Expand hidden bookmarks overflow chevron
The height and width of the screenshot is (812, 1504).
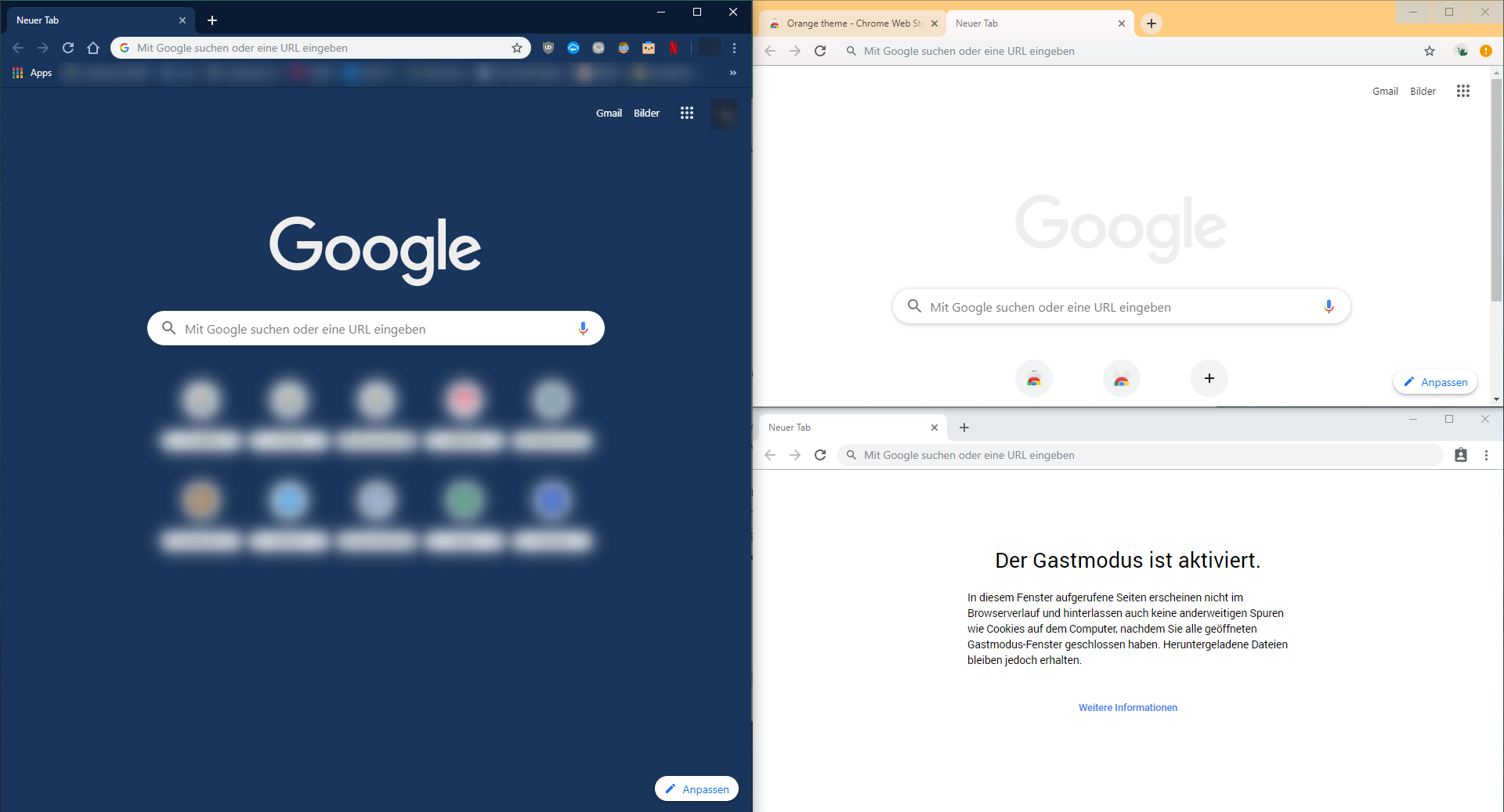pos(733,73)
